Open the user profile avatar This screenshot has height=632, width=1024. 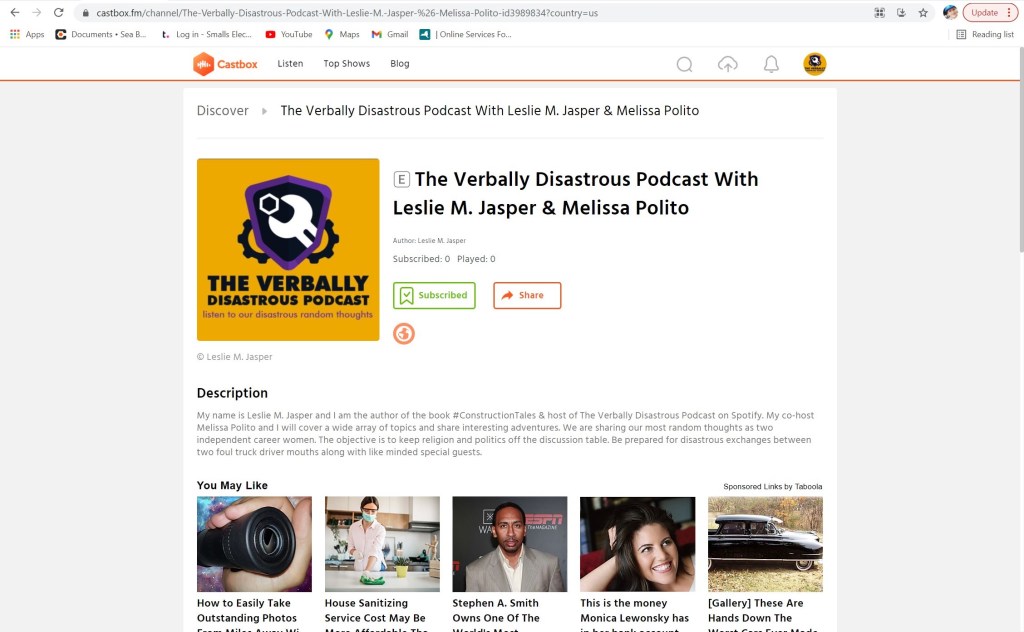pos(814,64)
